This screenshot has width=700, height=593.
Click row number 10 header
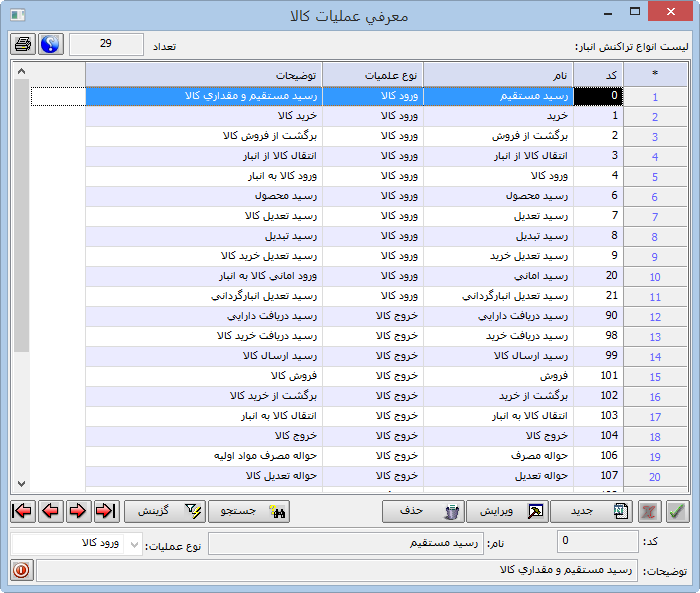click(x=655, y=277)
